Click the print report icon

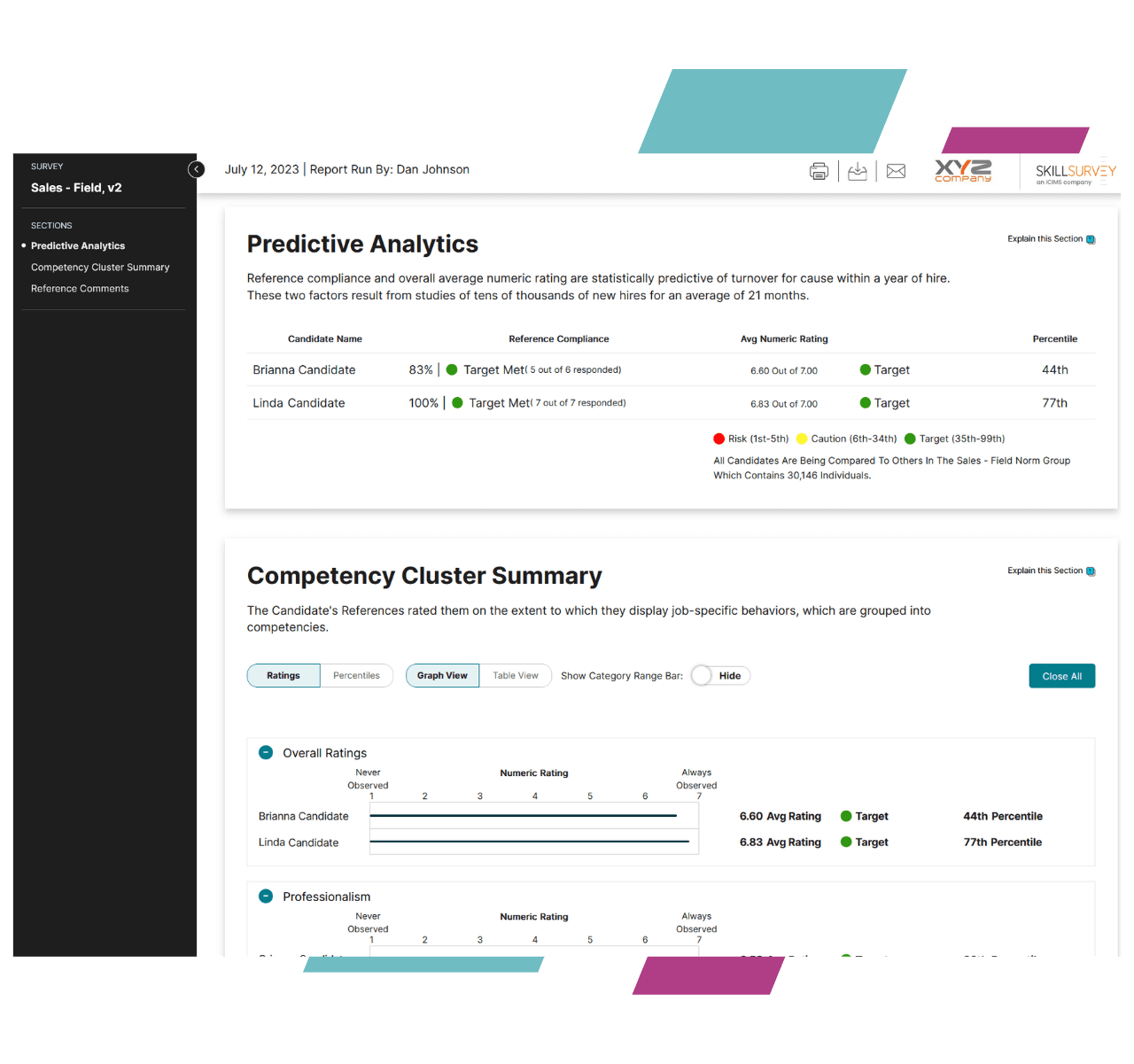click(x=819, y=171)
